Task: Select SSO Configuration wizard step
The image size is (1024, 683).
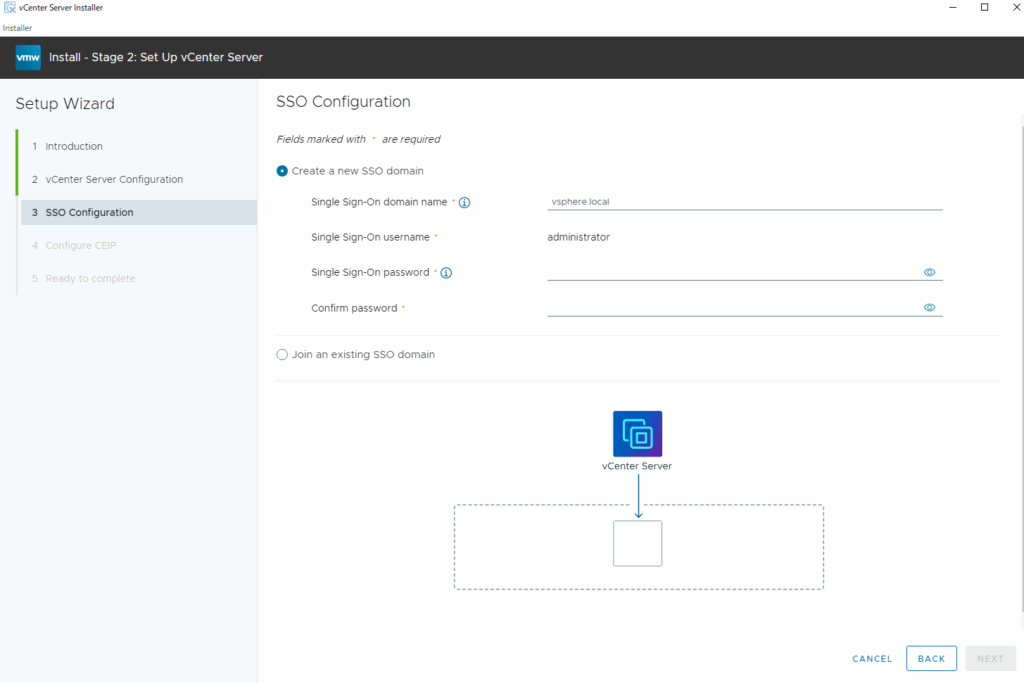Action: click(89, 213)
